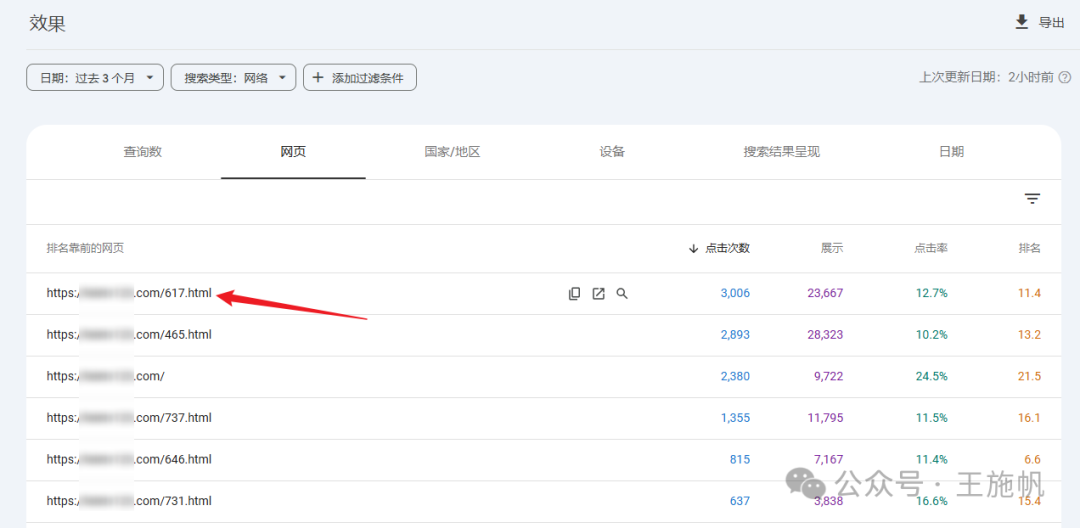Viewport: 1080px width, 528px height.
Task: Switch to the 国家/地区 tab
Action: pyautogui.click(x=452, y=152)
